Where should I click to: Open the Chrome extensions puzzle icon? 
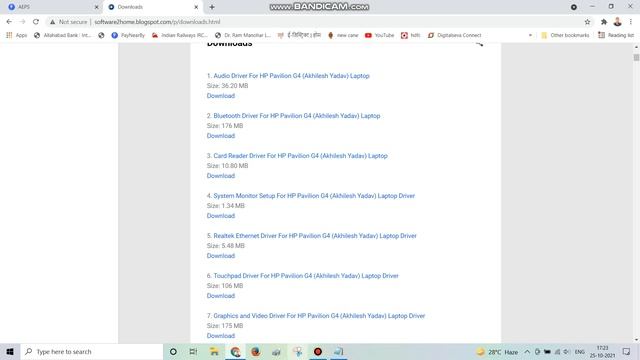coord(604,22)
